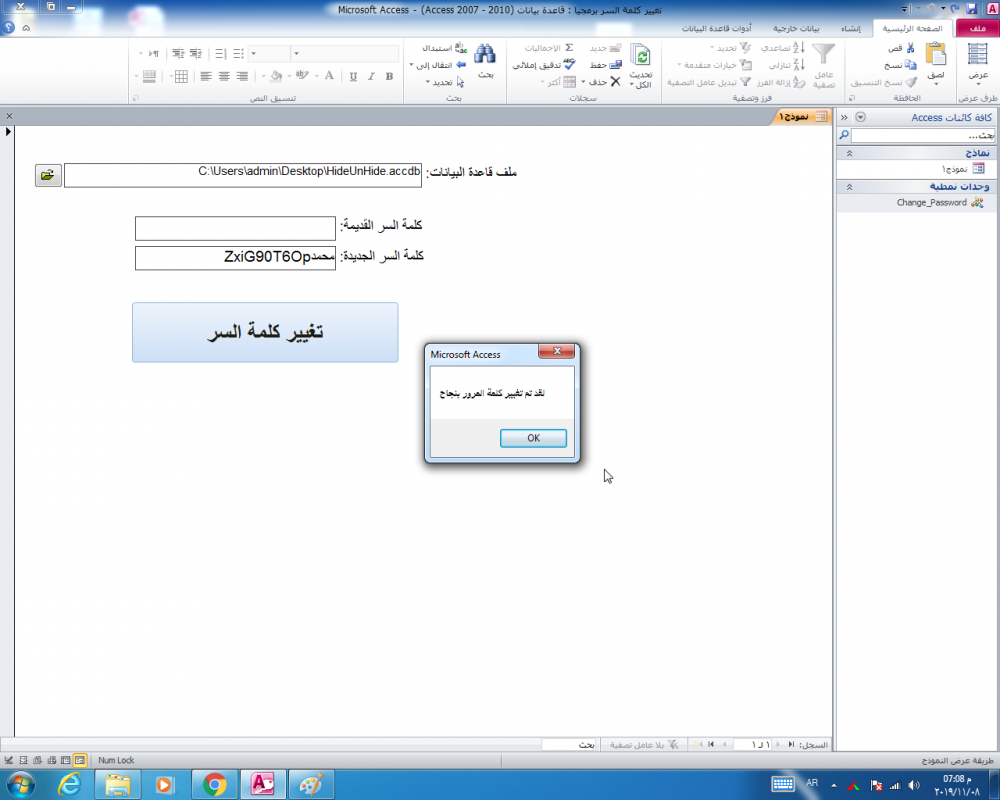Toggle Underline formatting
1000x800 pixels.
pos(353,77)
